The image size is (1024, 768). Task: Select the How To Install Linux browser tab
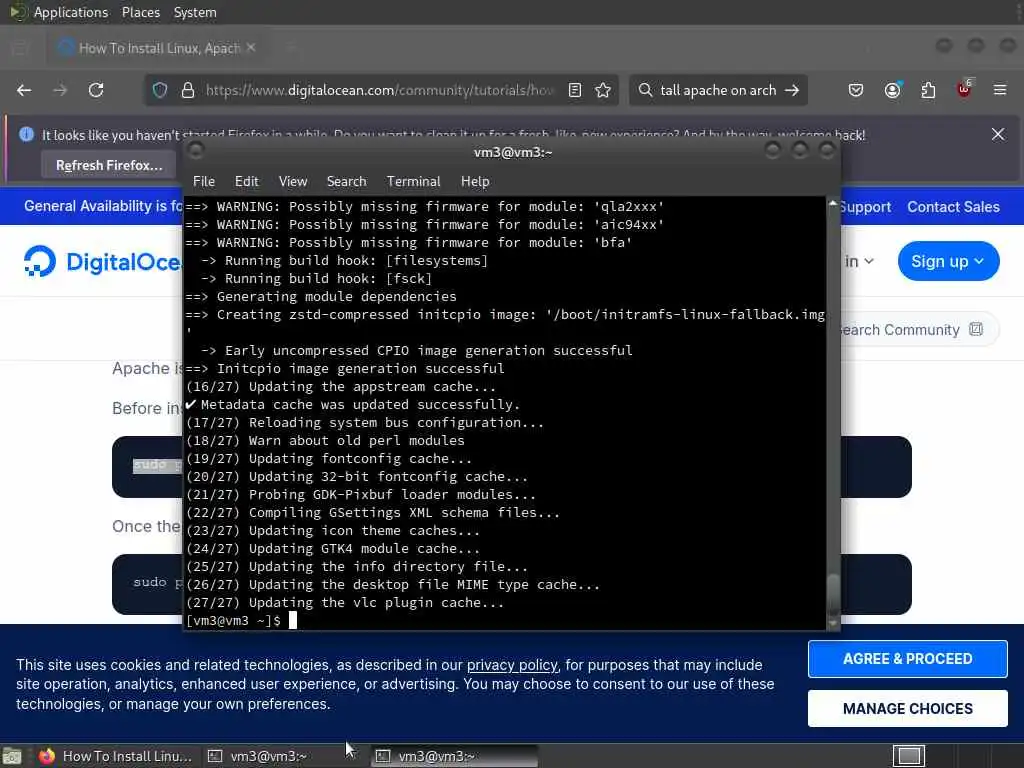157,48
